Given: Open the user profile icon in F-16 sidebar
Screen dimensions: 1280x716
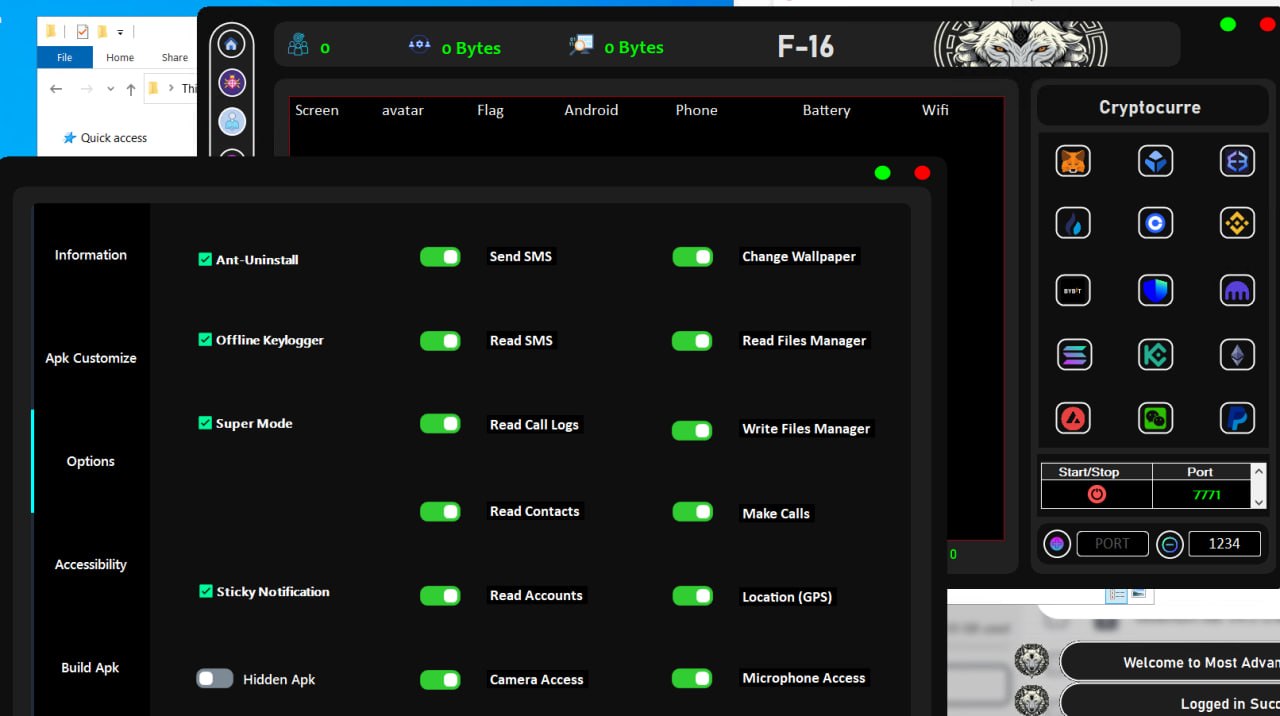Looking at the screenshot, I should pyautogui.click(x=232, y=122).
